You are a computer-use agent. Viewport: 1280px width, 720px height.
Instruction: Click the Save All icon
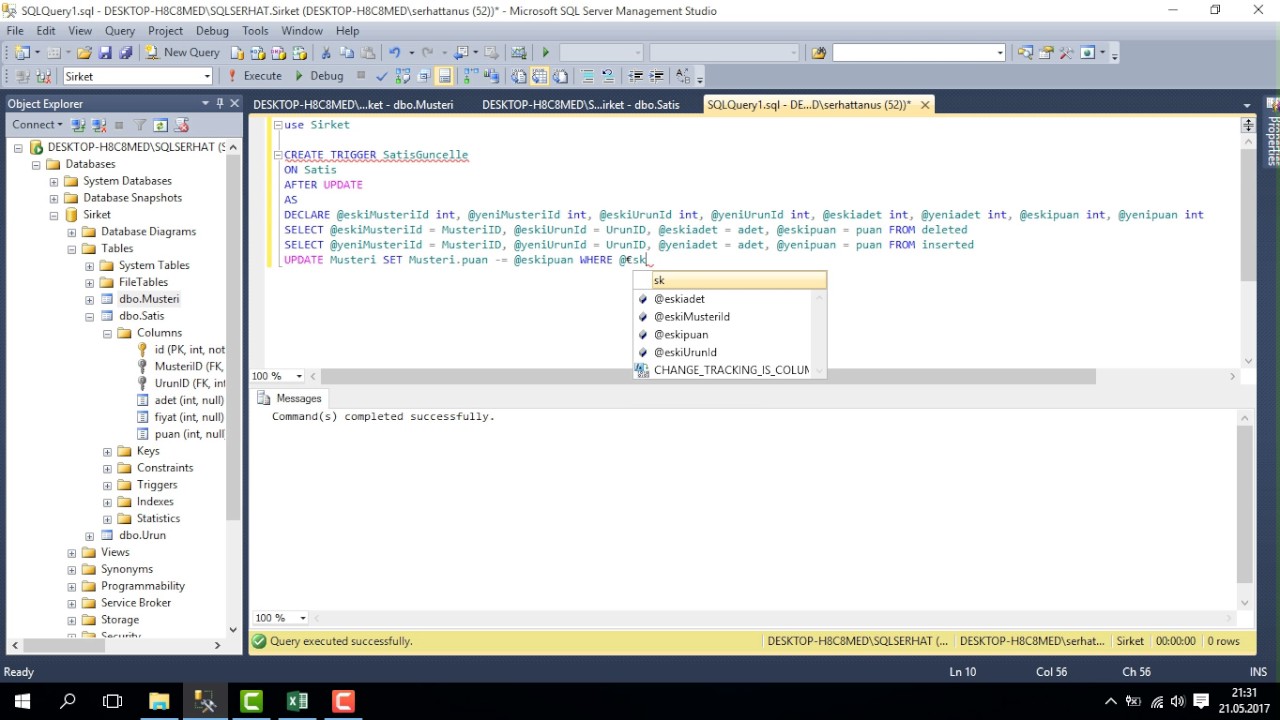click(125, 52)
